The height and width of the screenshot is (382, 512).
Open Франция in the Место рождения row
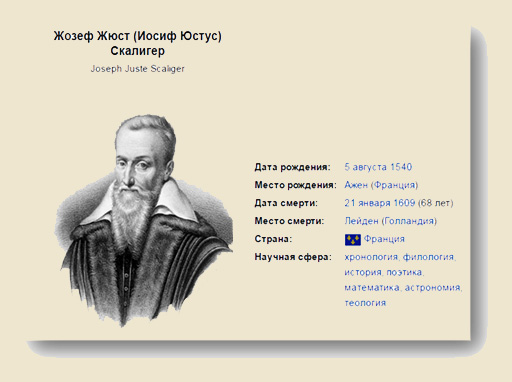pos(394,185)
